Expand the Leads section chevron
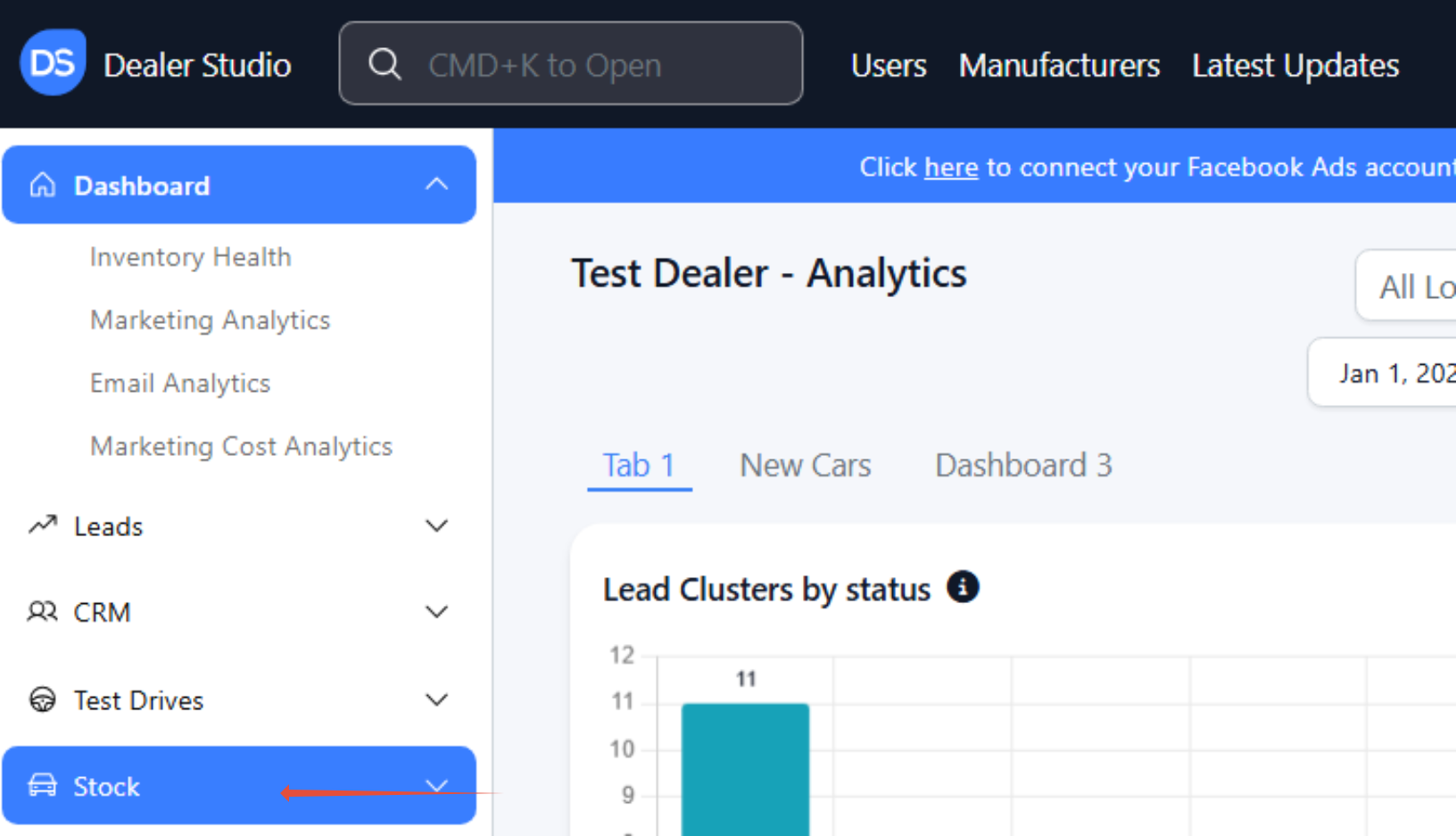This screenshot has height=836, width=1456. (x=436, y=526)
